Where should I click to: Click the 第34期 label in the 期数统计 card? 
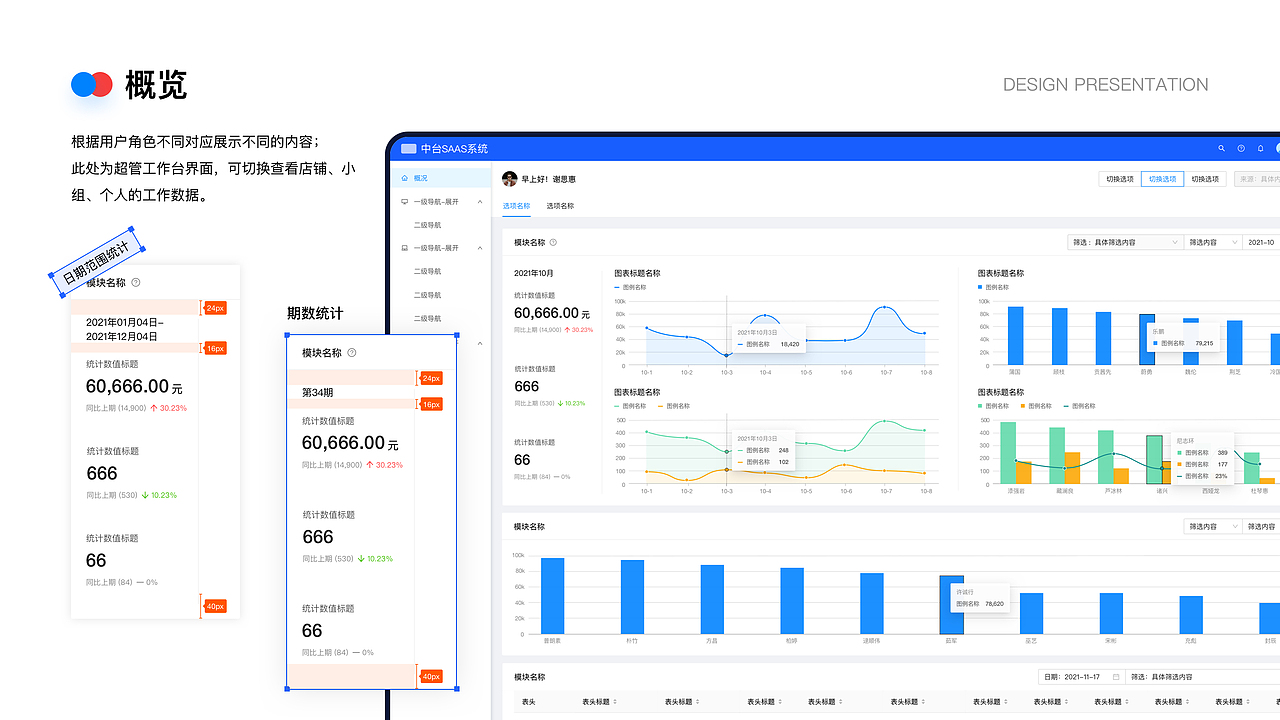318,392
